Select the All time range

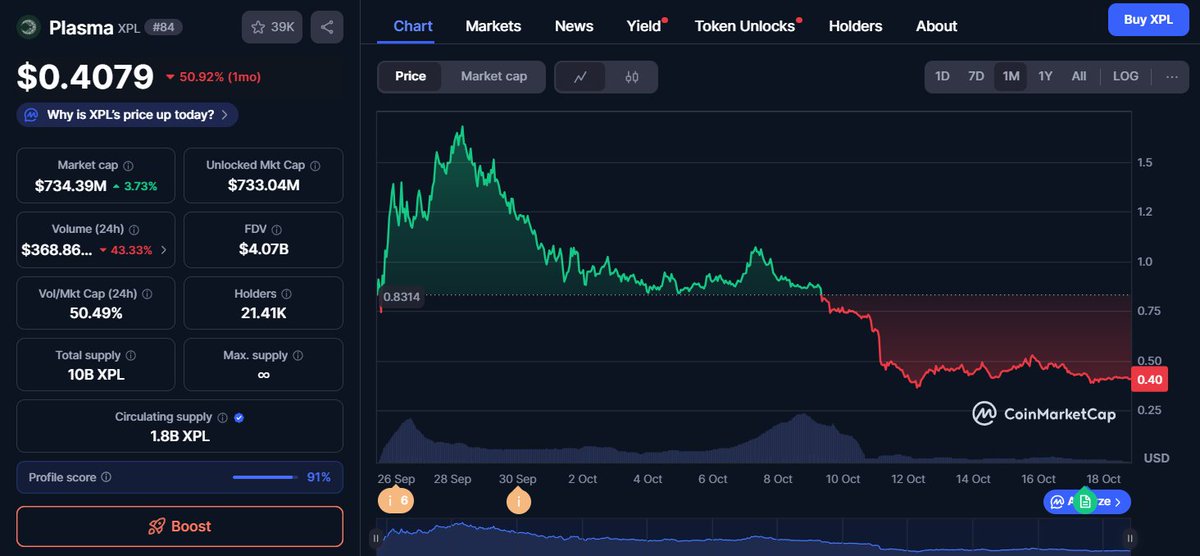1079,76
